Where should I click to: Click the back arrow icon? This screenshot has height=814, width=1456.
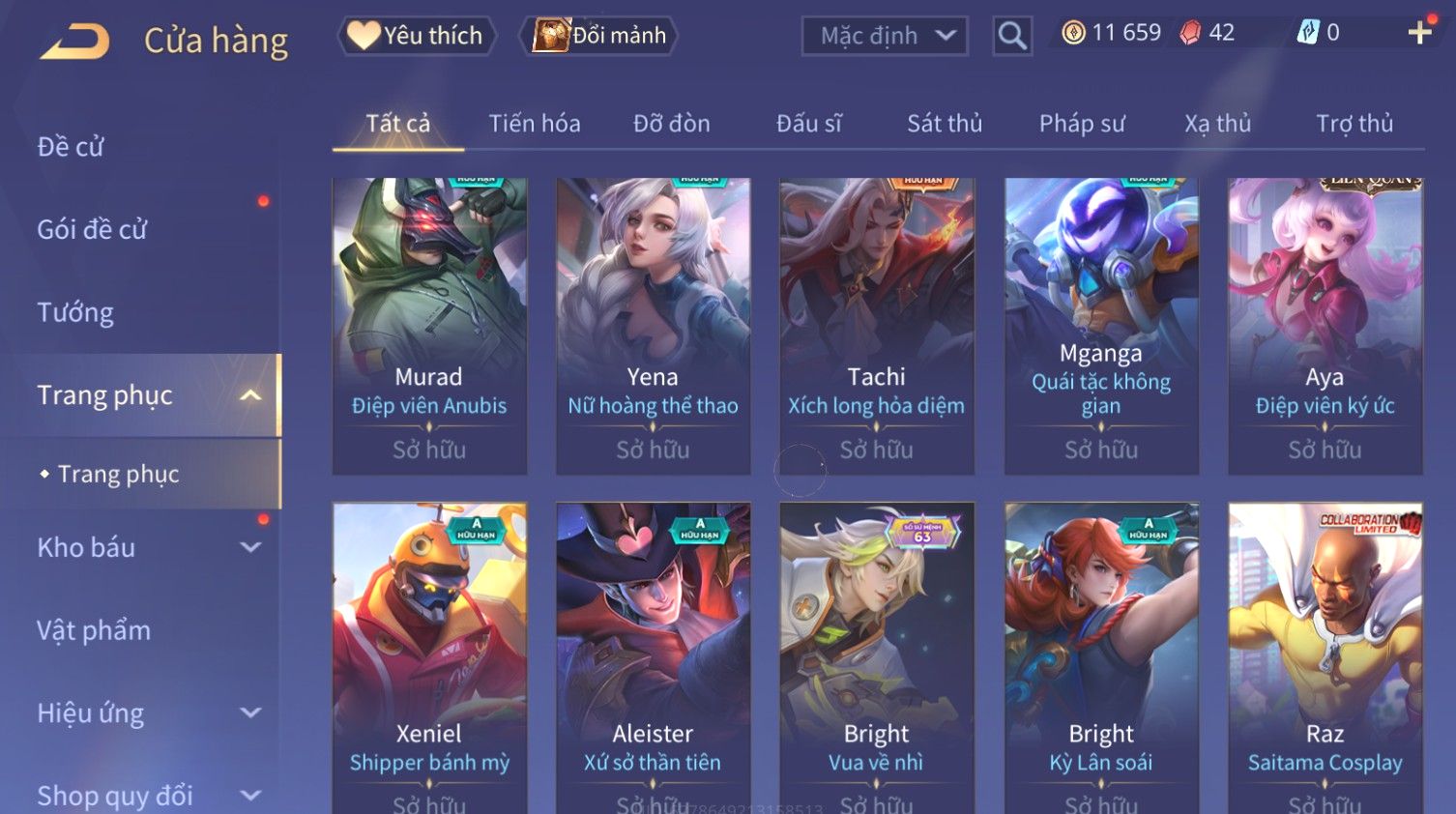tap(75, 41)
